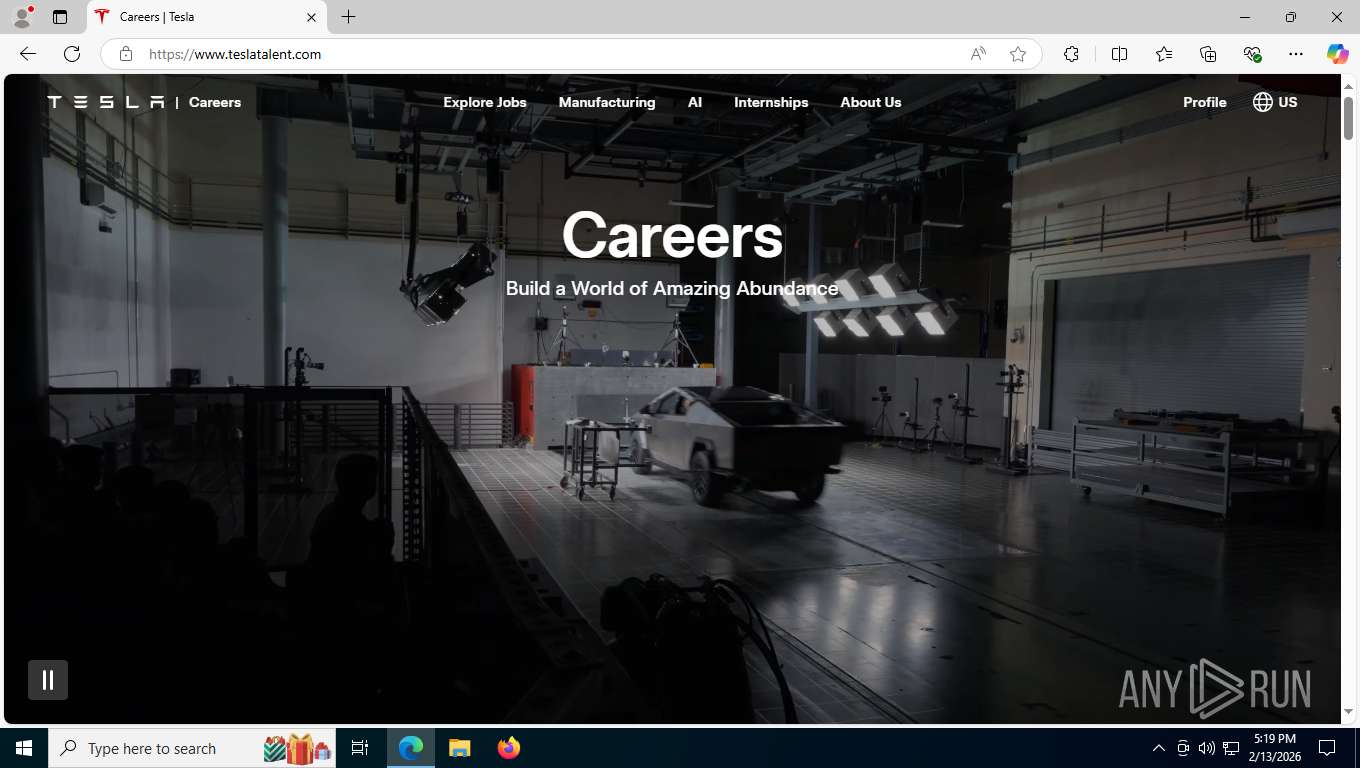Refresh the page with the reload icon
1360x768 pixels.
click(x=72, y=54)
